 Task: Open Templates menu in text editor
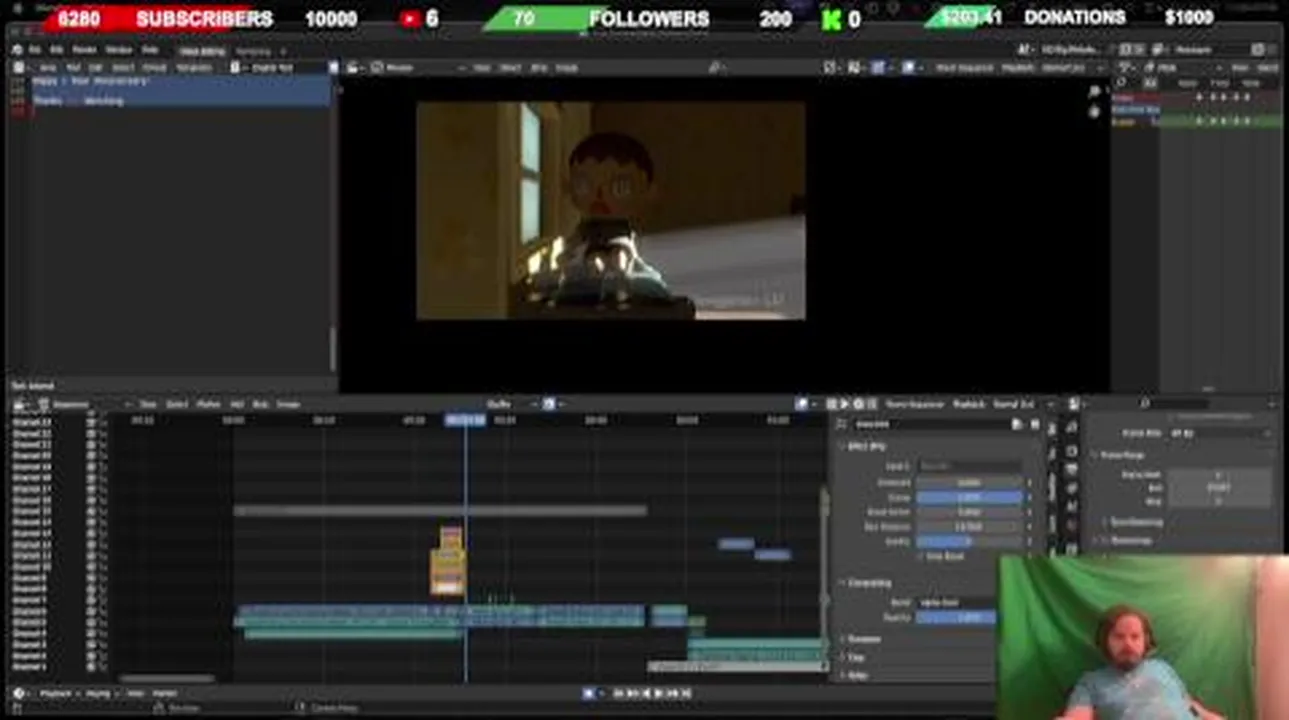(193, 68)
